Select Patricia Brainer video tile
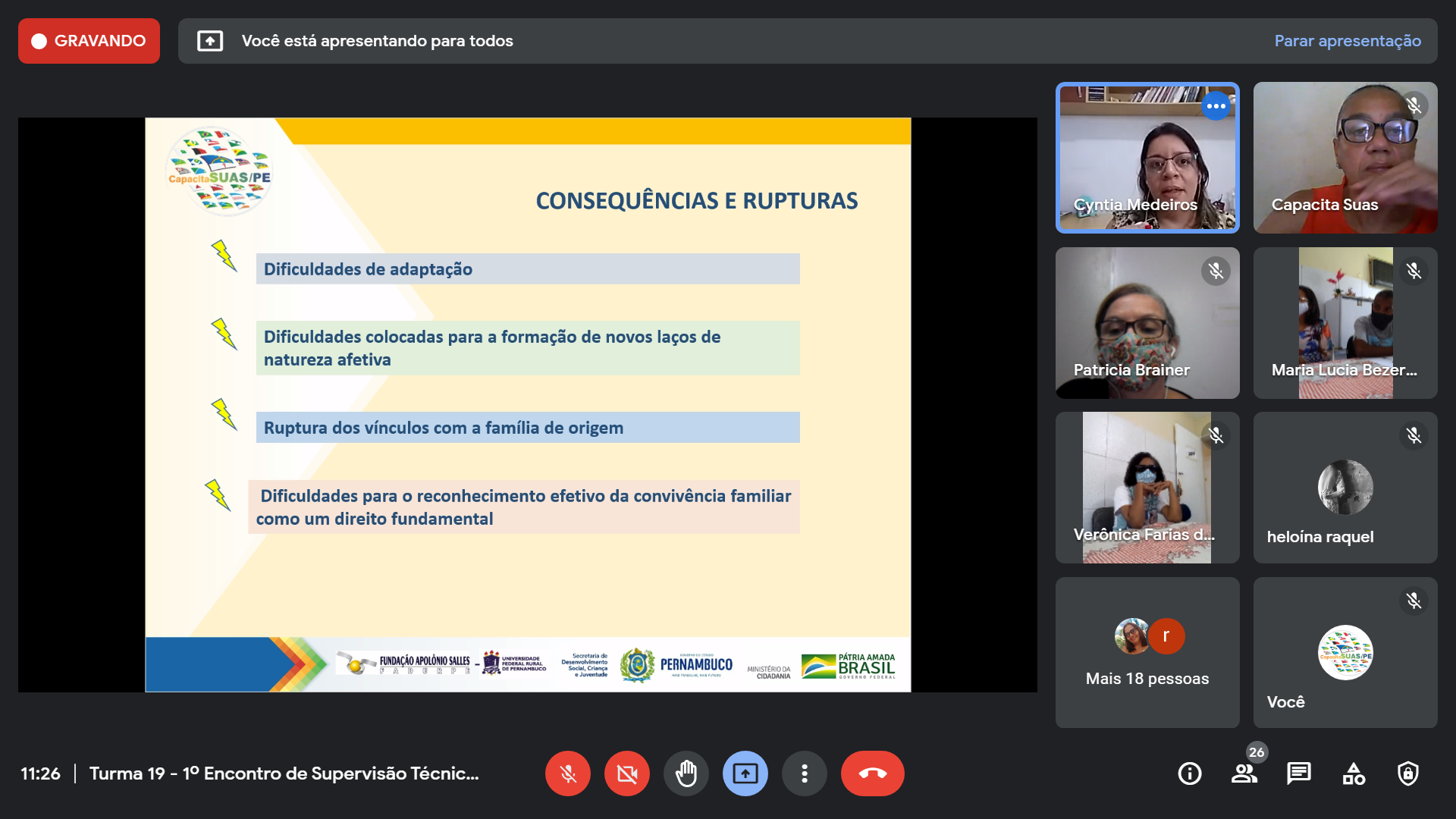 coord(1147,323)
